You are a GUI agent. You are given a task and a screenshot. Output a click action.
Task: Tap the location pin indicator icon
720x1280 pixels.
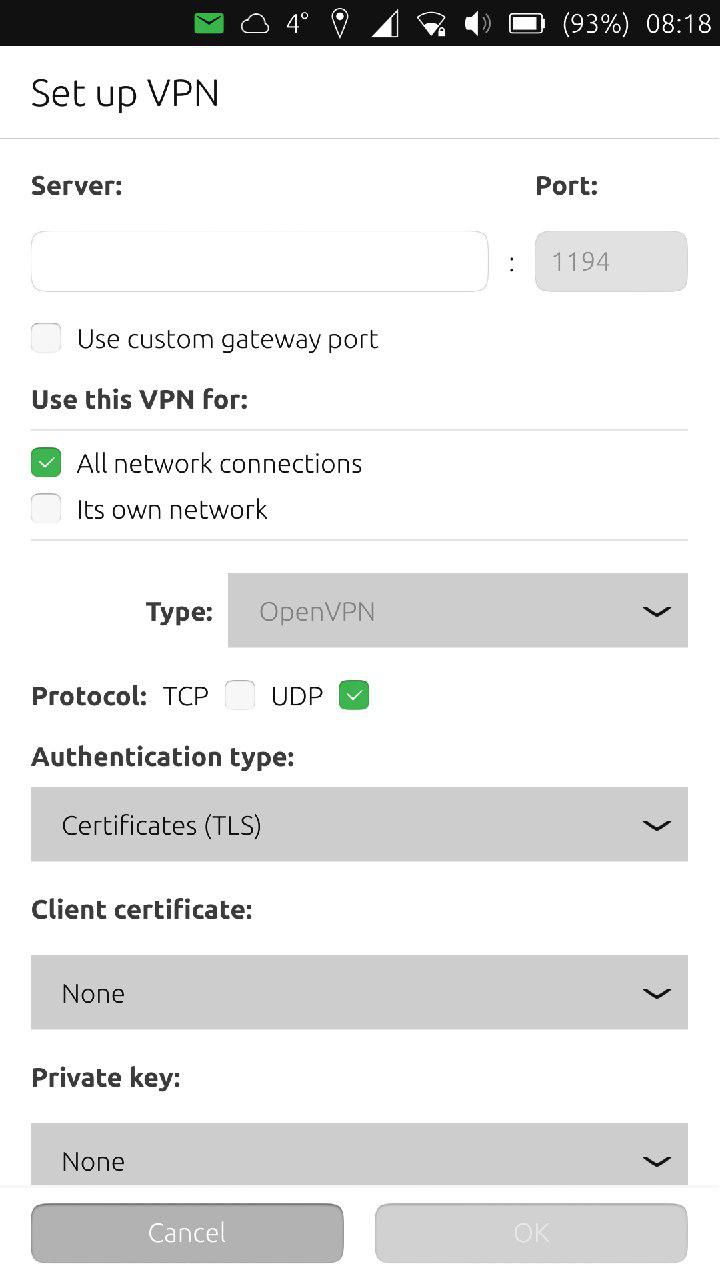coord(340,23)
